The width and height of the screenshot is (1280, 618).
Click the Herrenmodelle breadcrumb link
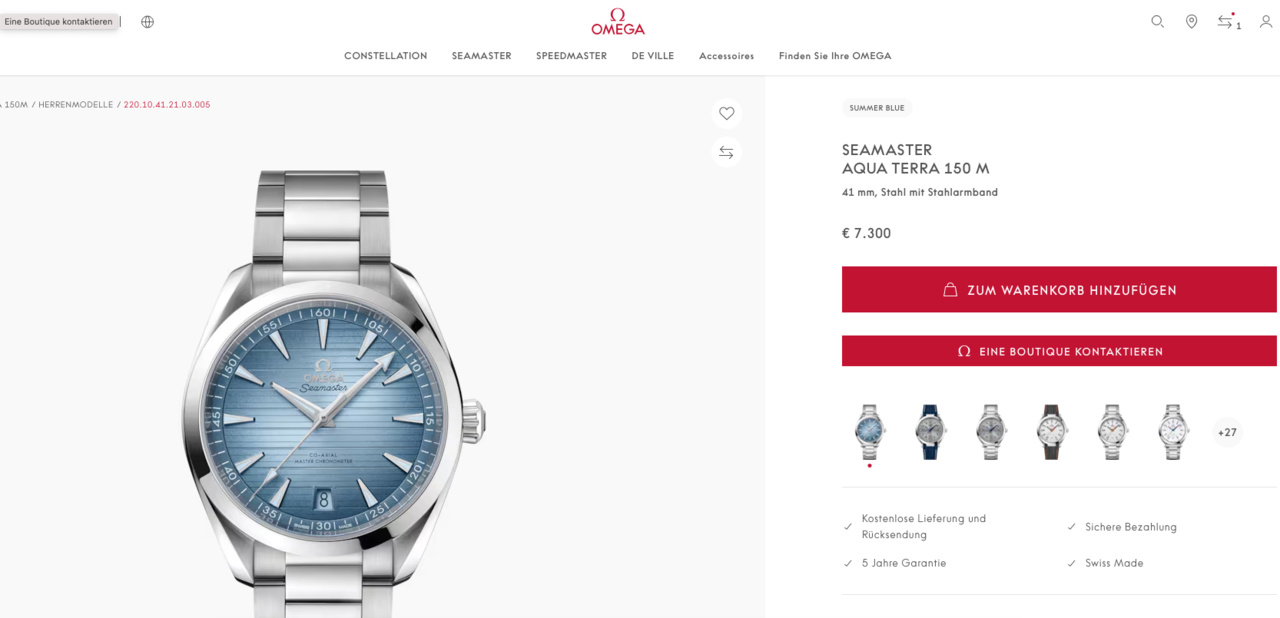click(x=76, y=104)
